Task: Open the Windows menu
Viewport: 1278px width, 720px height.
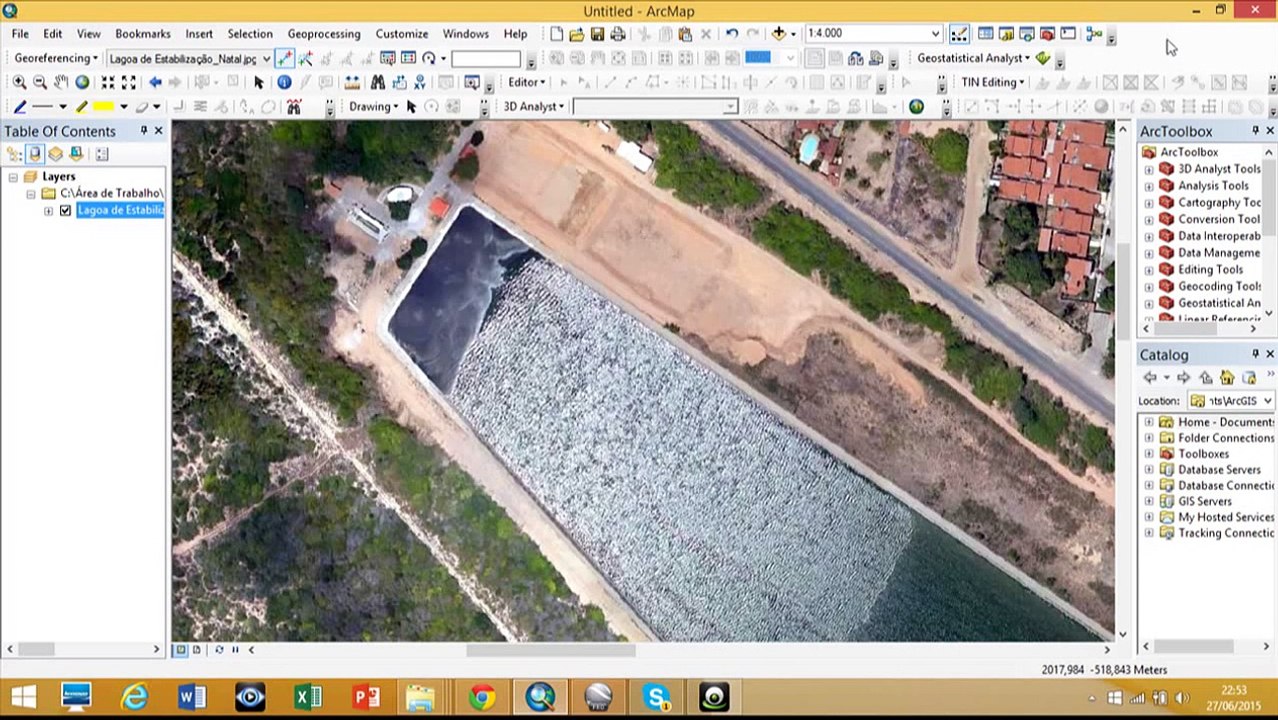Action: tap(466, 33)
